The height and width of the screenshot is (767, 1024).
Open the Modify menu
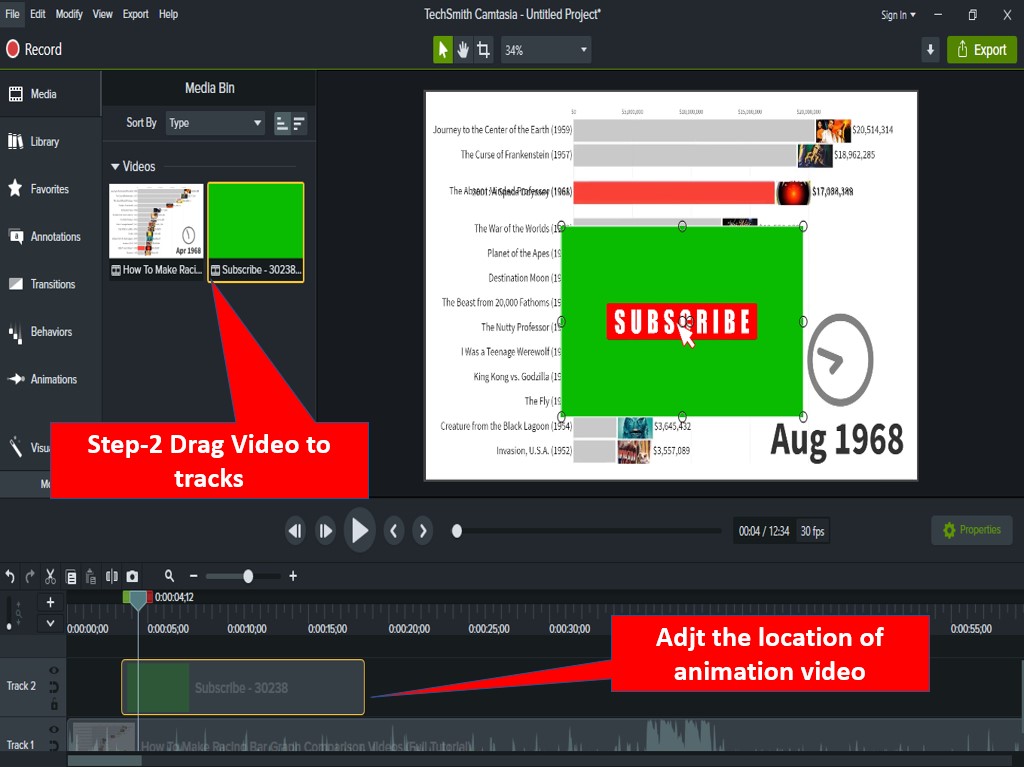click(x=69, y=14)
